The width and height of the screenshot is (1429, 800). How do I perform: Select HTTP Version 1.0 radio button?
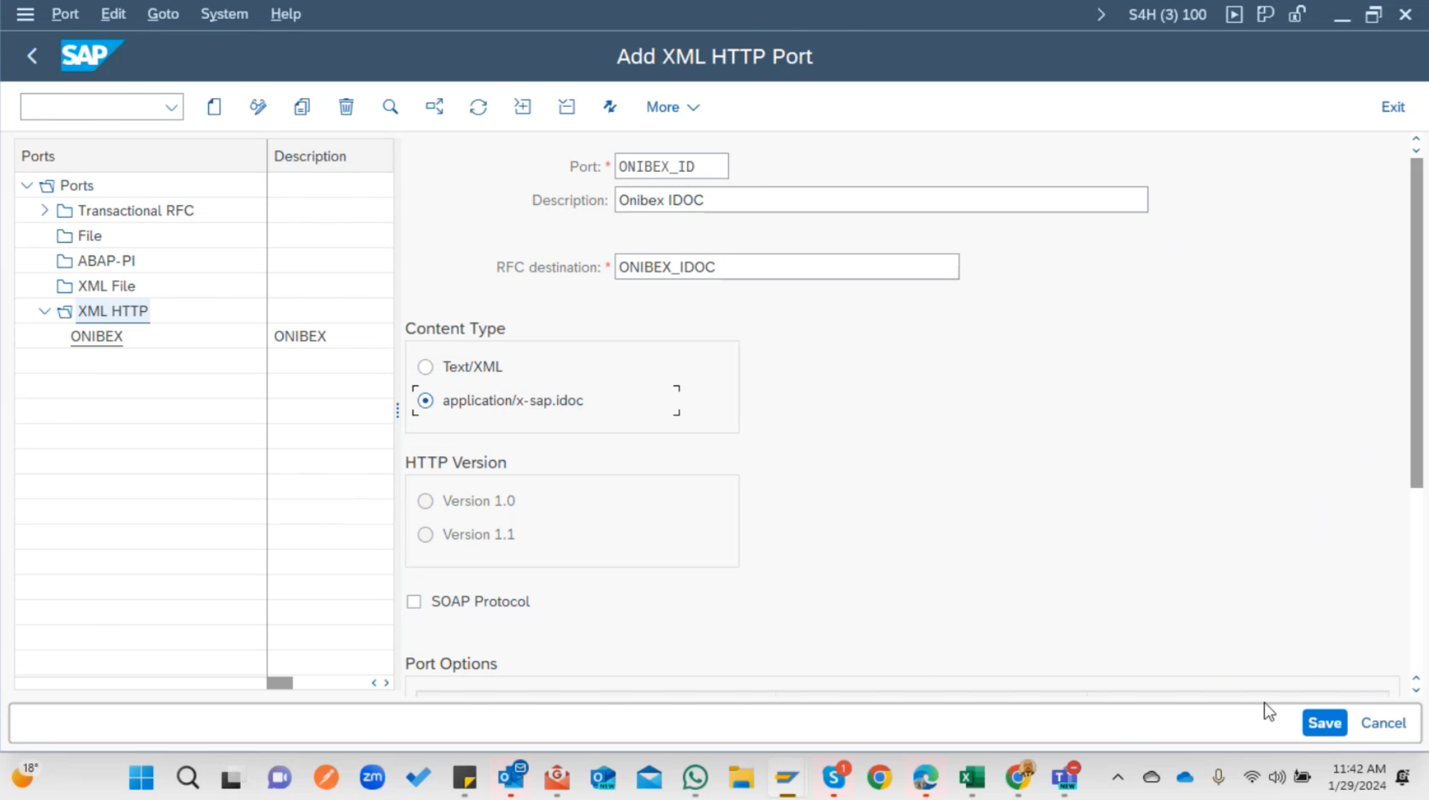point(426,501)
